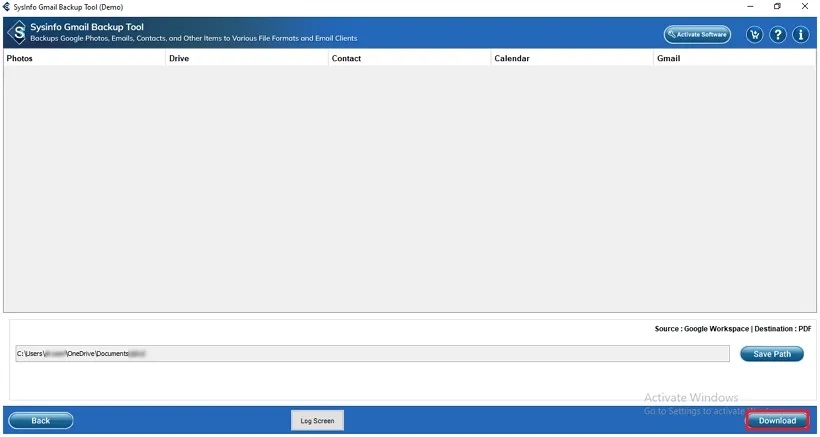Open the about info icon
This screenshot has height=437, width=820.
801,34
